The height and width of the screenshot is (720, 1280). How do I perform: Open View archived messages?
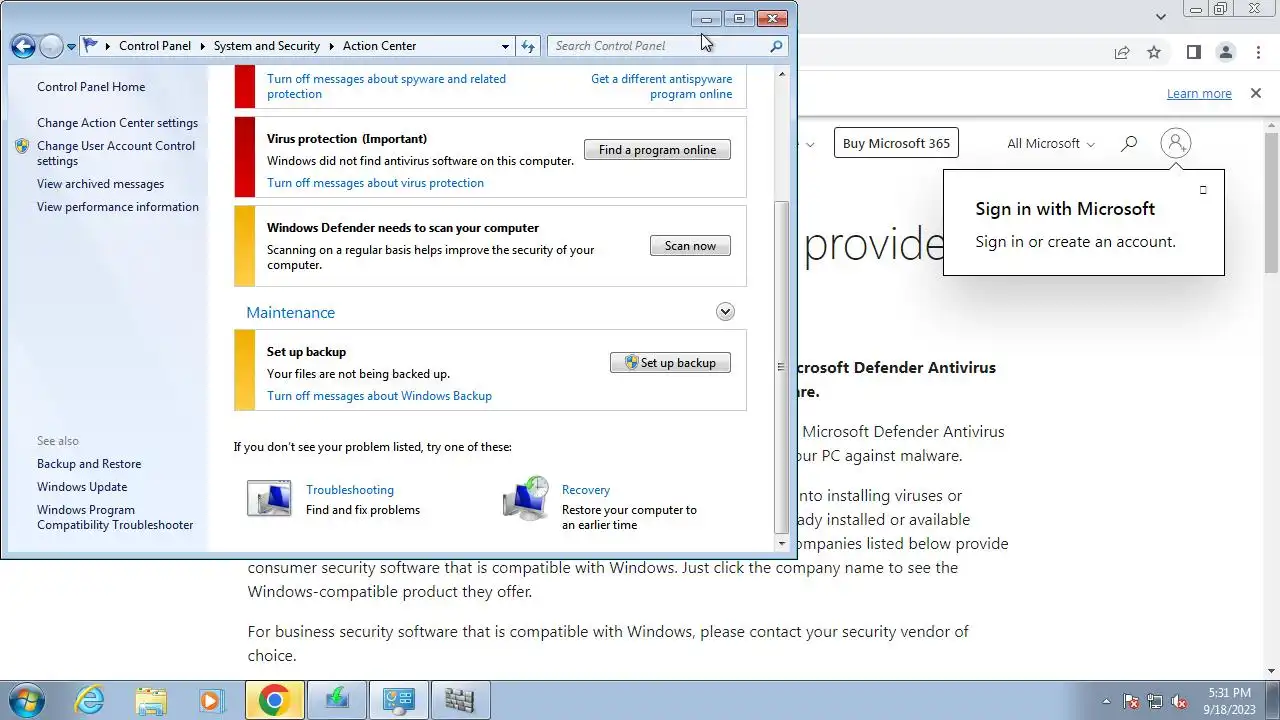100,184
